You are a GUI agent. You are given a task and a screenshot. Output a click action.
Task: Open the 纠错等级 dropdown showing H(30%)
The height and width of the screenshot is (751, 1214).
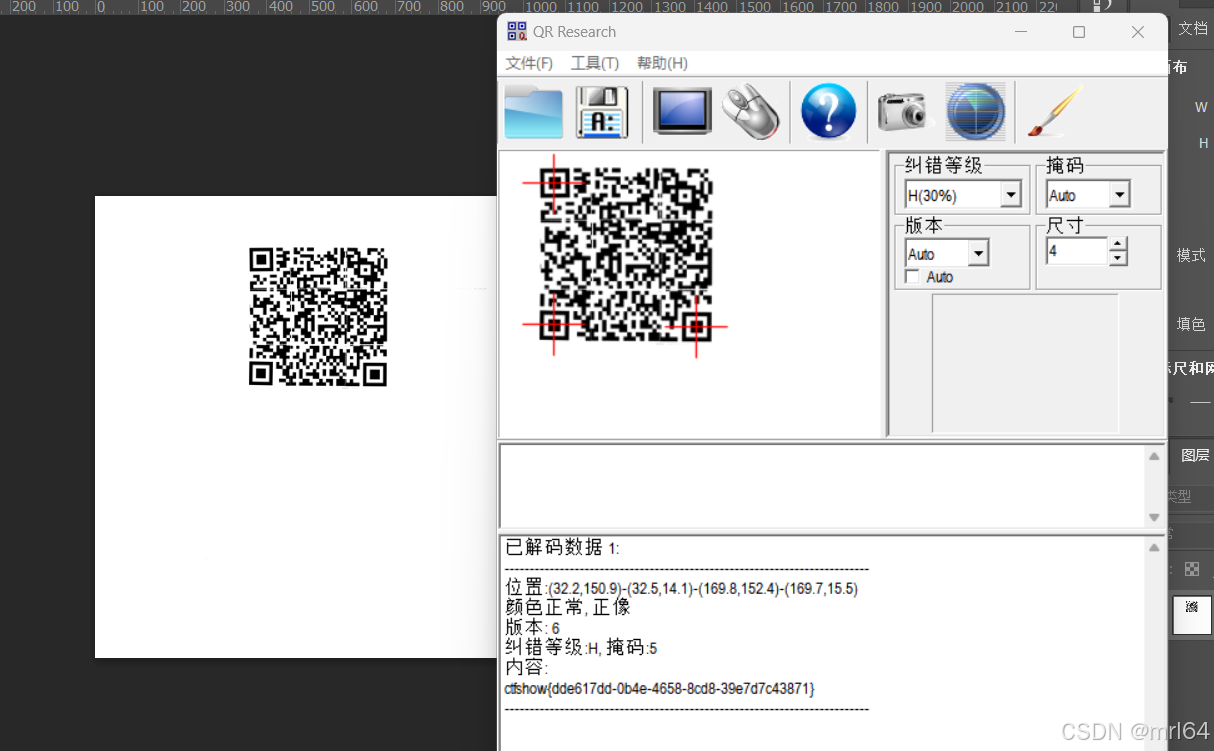click(x=1011, y=194)
